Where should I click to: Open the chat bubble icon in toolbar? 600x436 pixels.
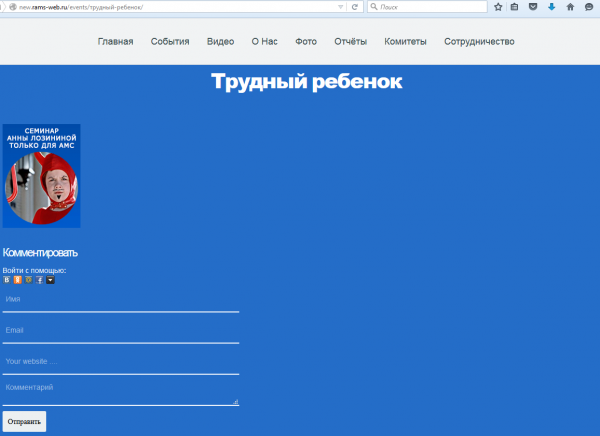(589, 7)
